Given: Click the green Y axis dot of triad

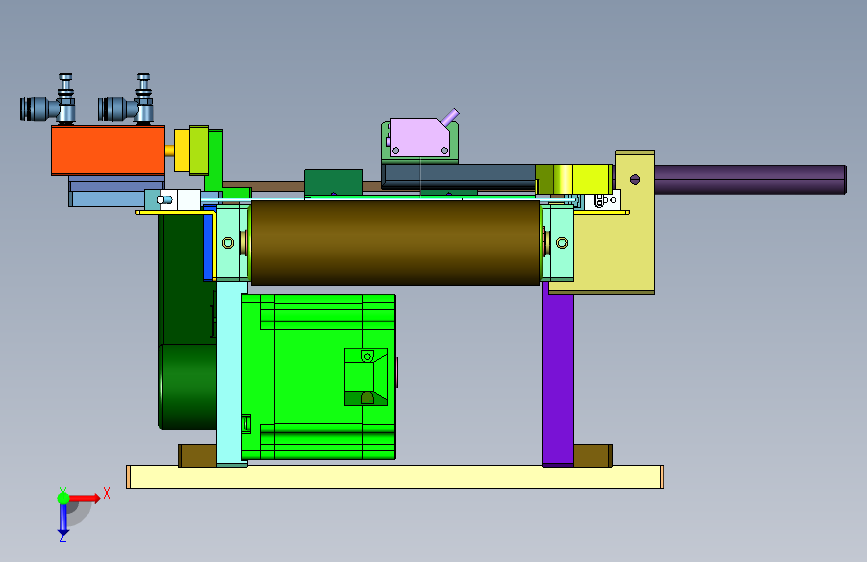Looking at the screenshot, I should (64, 498).
